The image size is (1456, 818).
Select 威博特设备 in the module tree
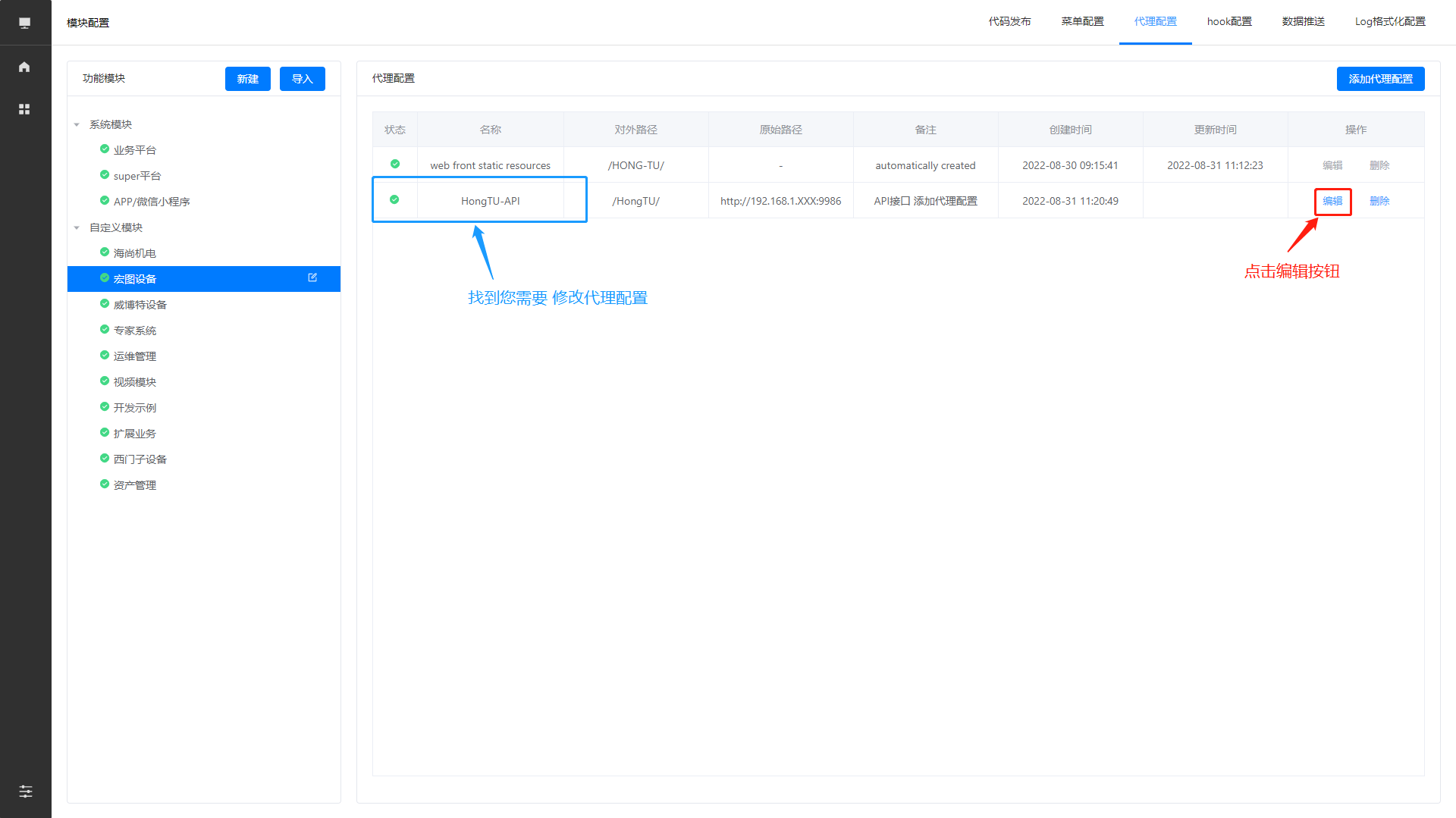coord(140,305)
